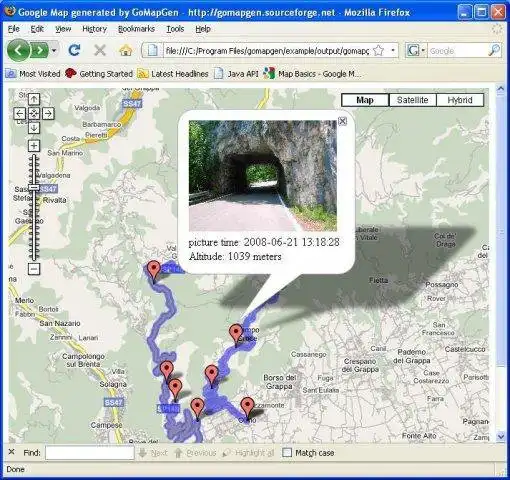The width and height of the screenshot is (510, 480).
Task: Open the Edit menu
Action: click(37, 29)
